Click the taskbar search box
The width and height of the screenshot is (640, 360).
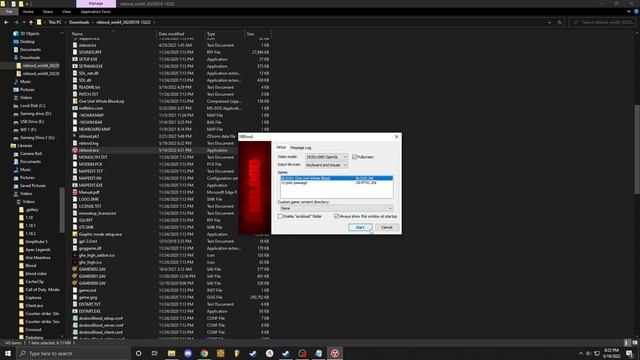pos(73,353)
